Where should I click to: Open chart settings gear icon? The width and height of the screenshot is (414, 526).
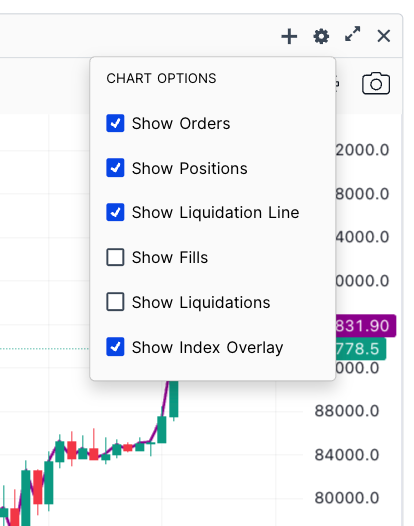(x=321, y=36)
